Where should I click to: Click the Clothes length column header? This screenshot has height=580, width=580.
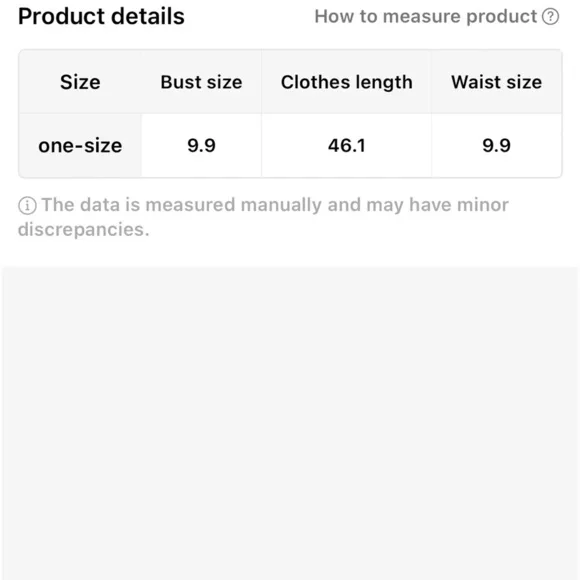click(x=347, y=82)
